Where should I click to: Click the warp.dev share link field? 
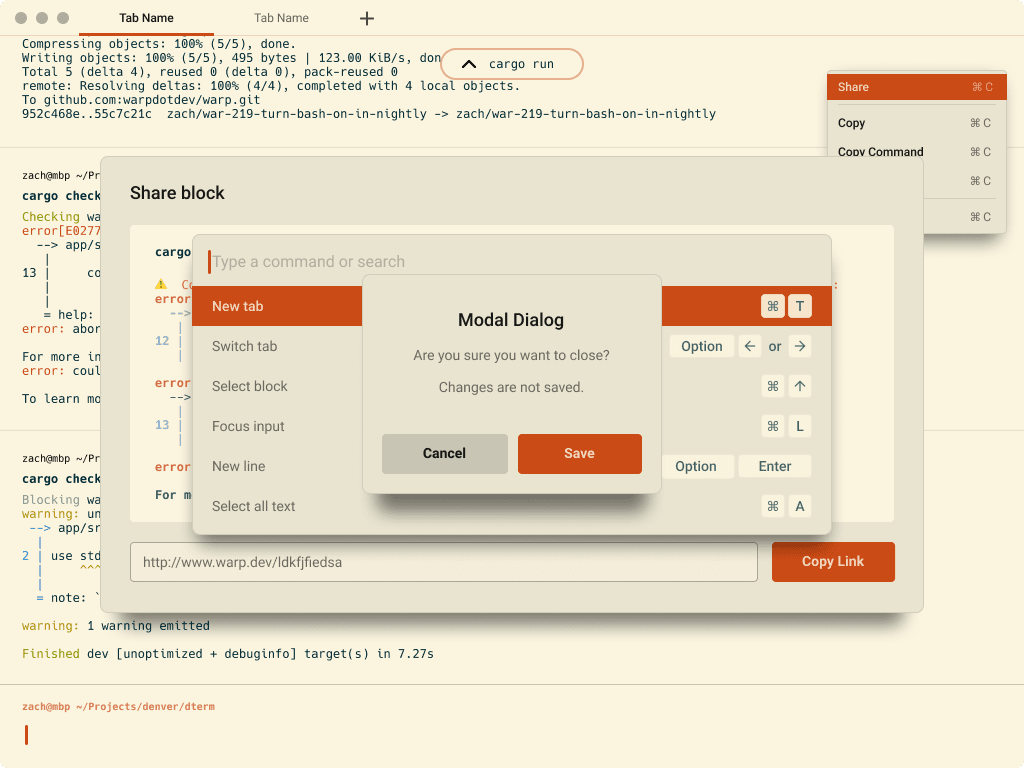point(443,562)
